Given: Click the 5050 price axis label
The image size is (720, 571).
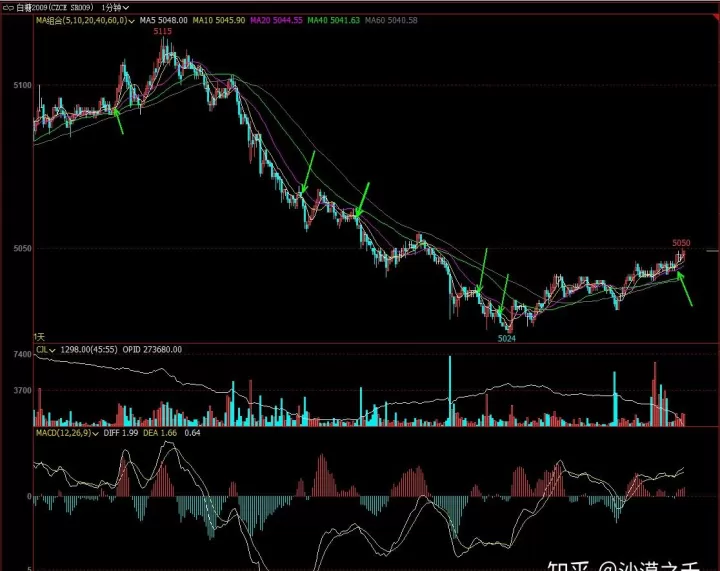Looking at the screenshot, I should tap(22, 248).
